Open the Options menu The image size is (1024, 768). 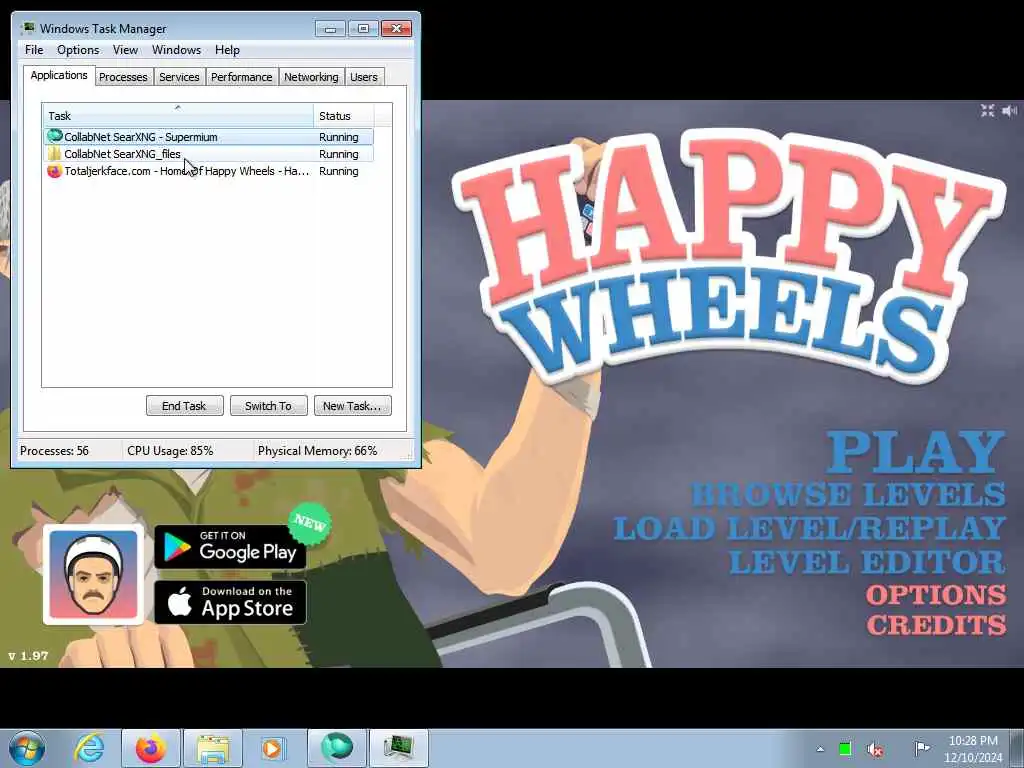[78, 50]
